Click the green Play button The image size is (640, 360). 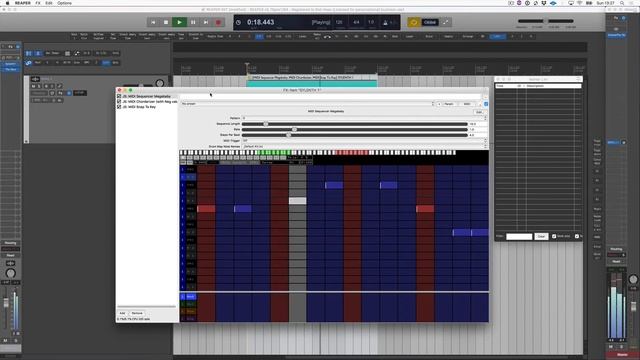pyautogui.click(x=179, y=22)
